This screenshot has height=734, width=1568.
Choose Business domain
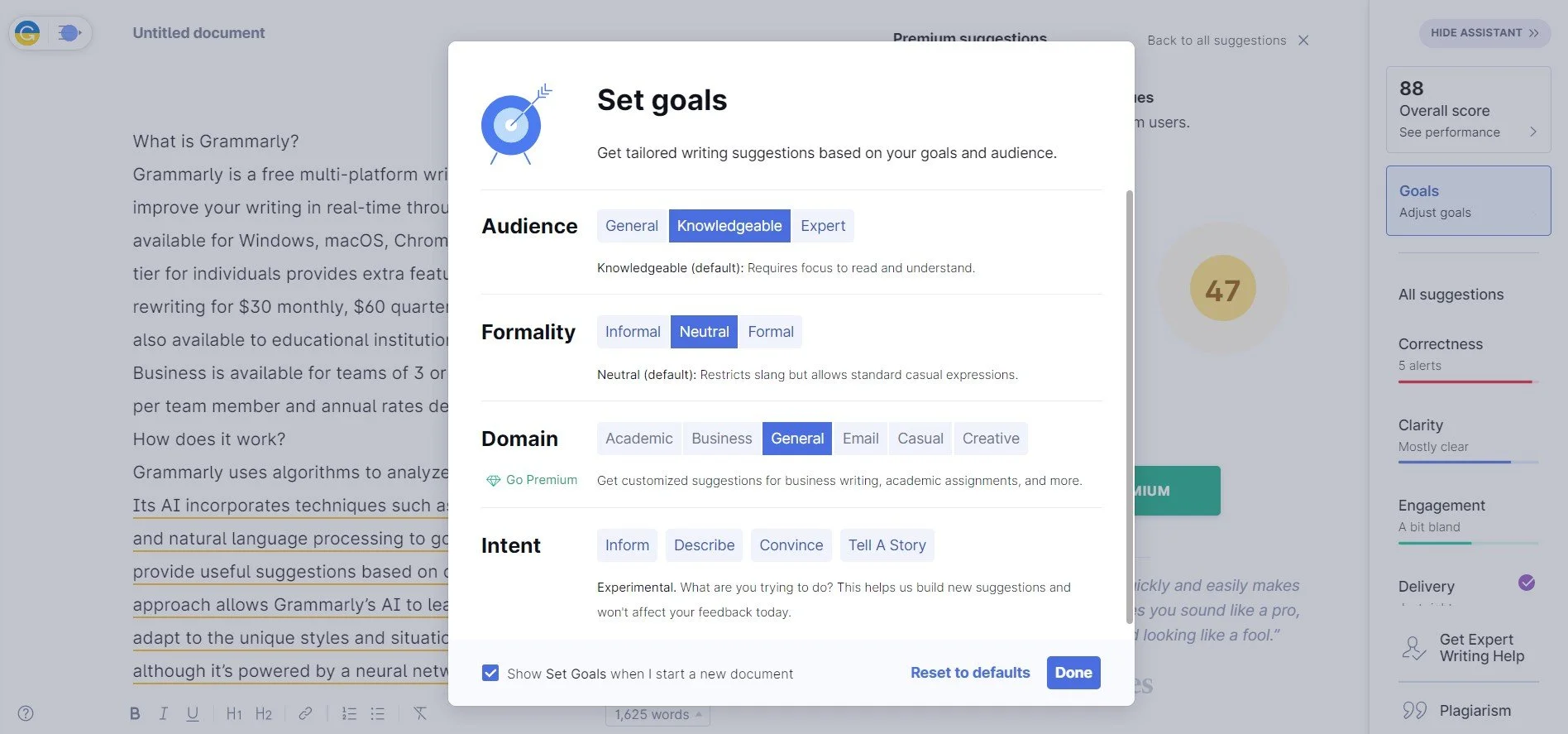coord(722,439)
